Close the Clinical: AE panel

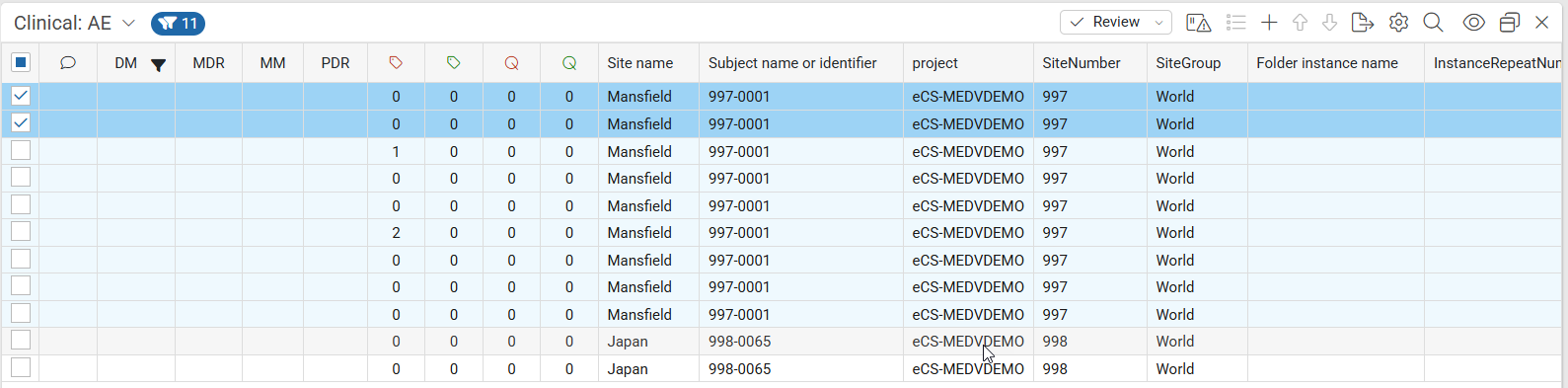tap(1541, 23)
